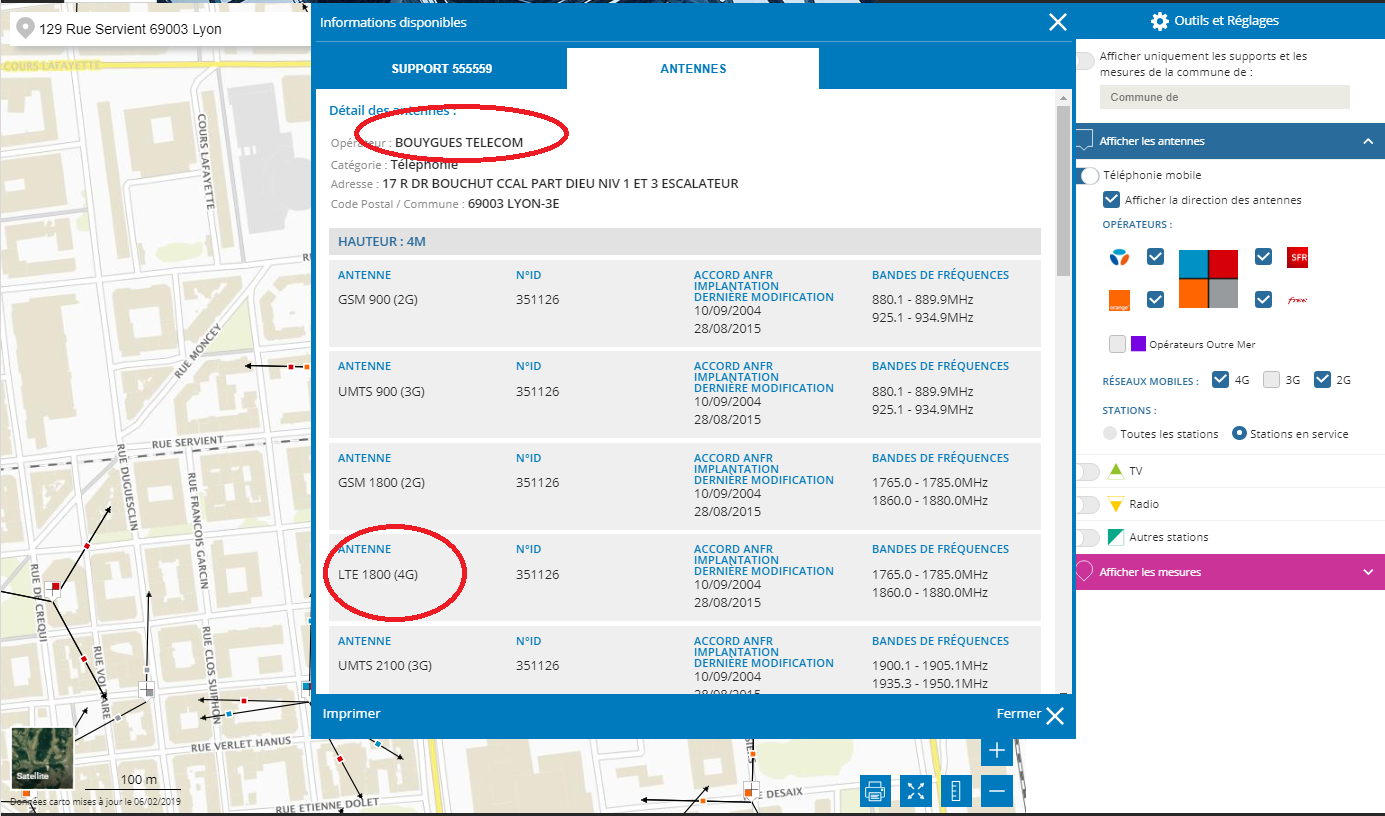Uncheck the Orange operator checkbox
1385x816 pixels.
click(1155, 299)
